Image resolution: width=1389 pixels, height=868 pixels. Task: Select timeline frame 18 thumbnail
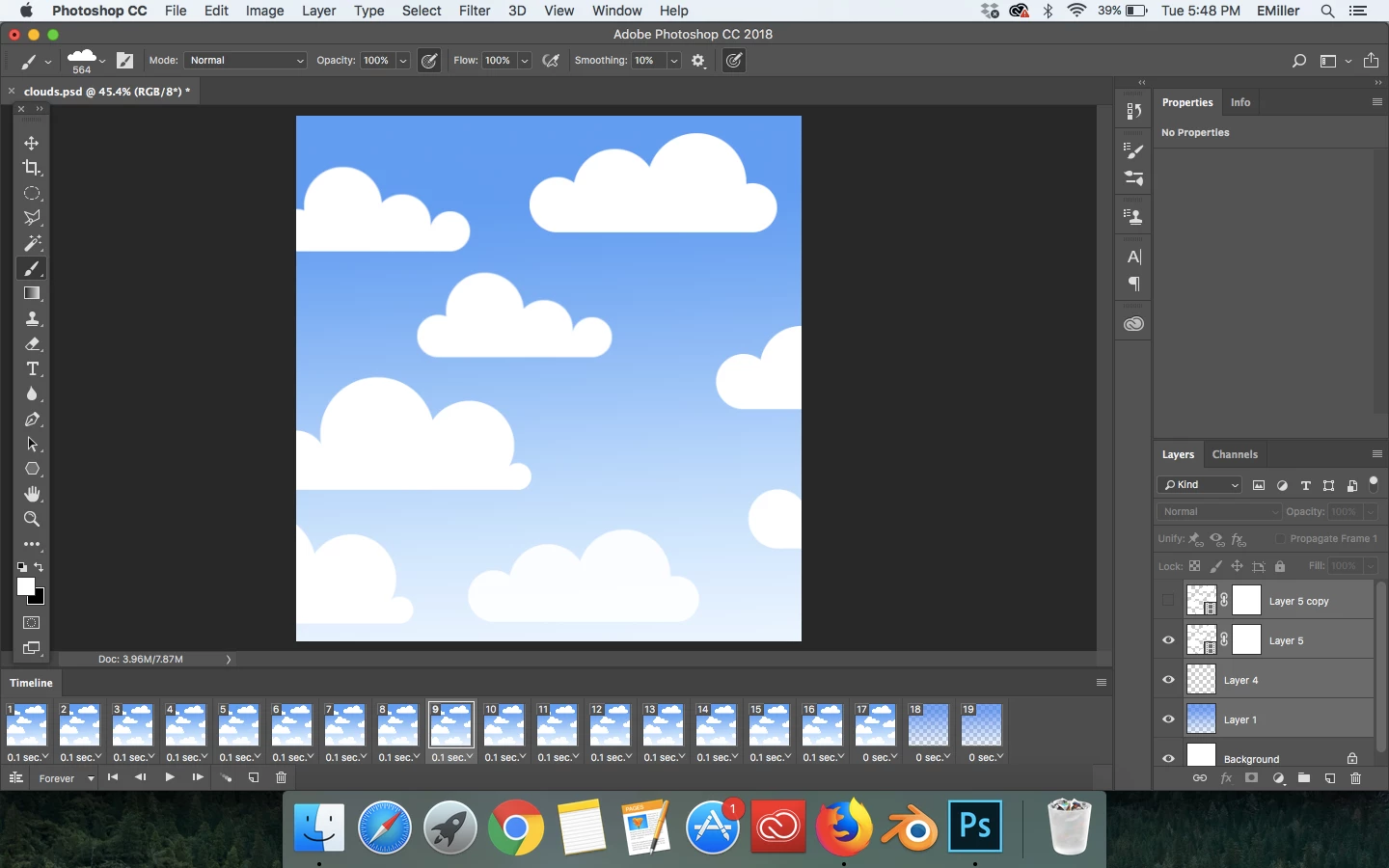[929, 724]
